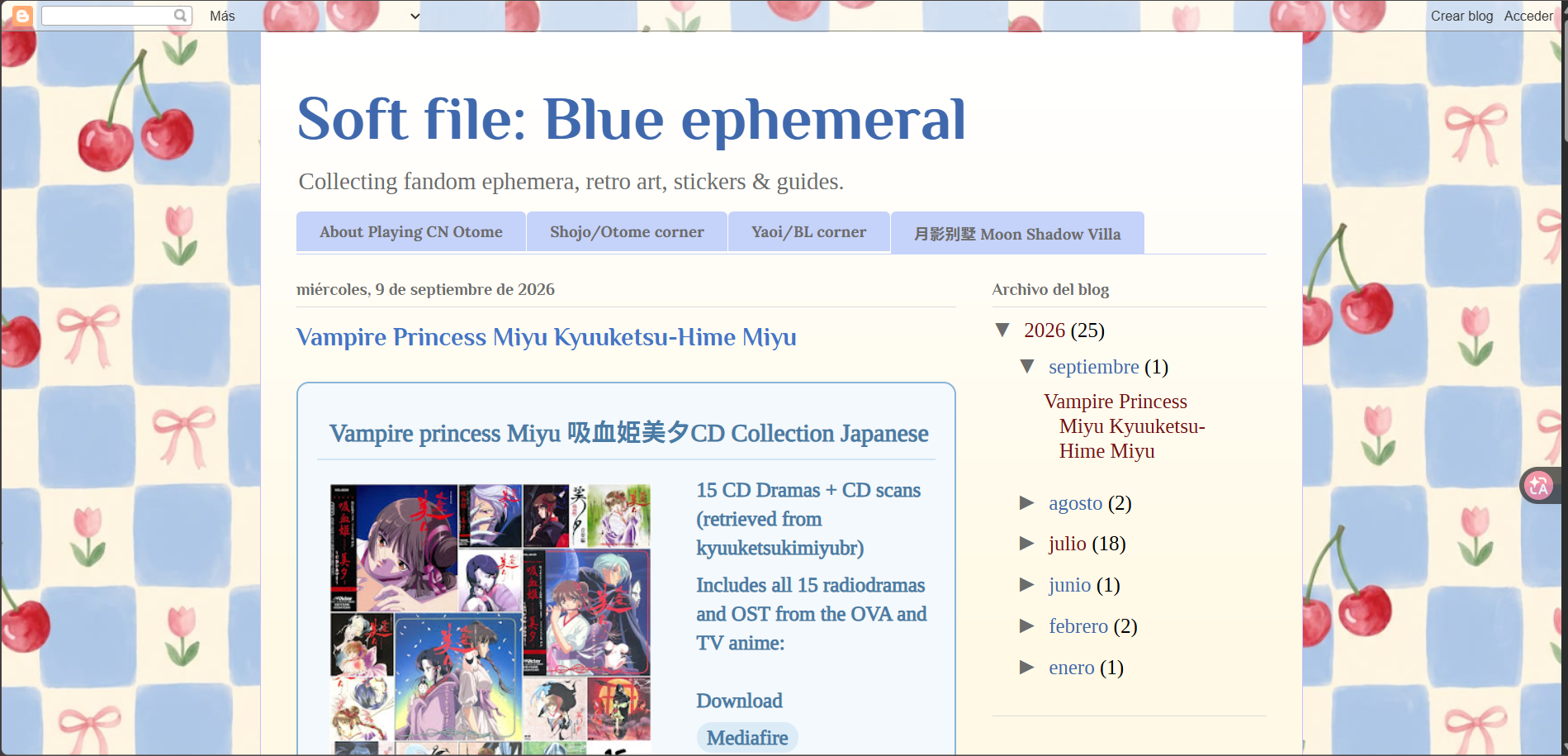The height and width of the screenshot is (756, 1568).
Task: Click the pink translate floating icon
Action: tap(1539, 486)
